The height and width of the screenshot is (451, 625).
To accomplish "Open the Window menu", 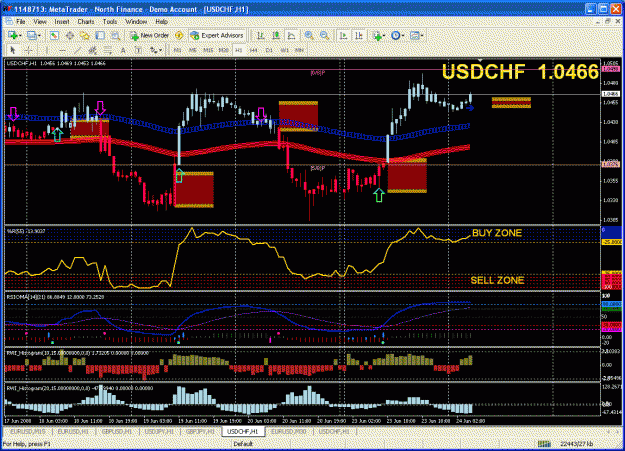I will (x=136, y=22).
